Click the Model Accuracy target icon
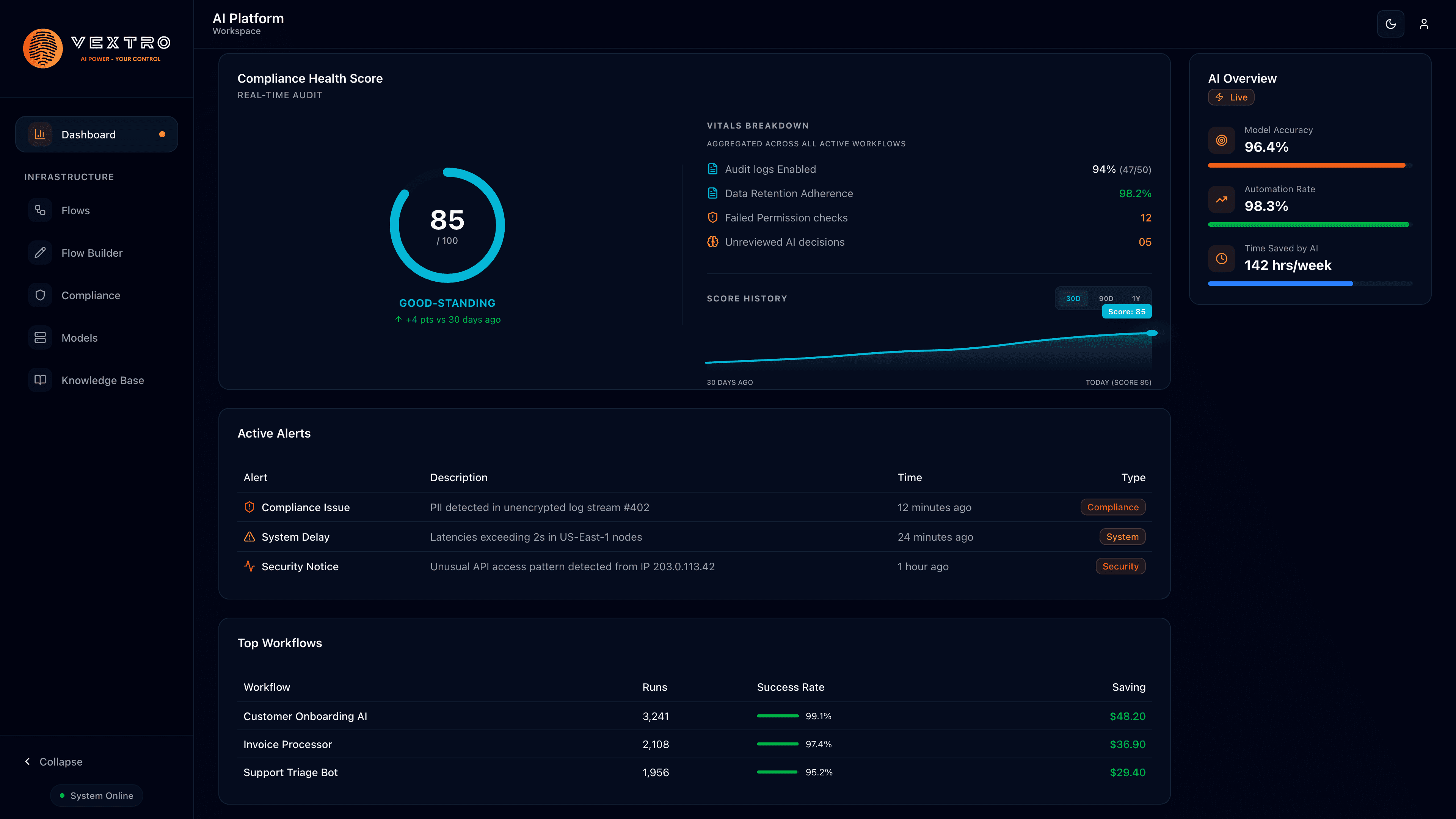Viewport: 1456px width, 819px height. [1221, 140]
